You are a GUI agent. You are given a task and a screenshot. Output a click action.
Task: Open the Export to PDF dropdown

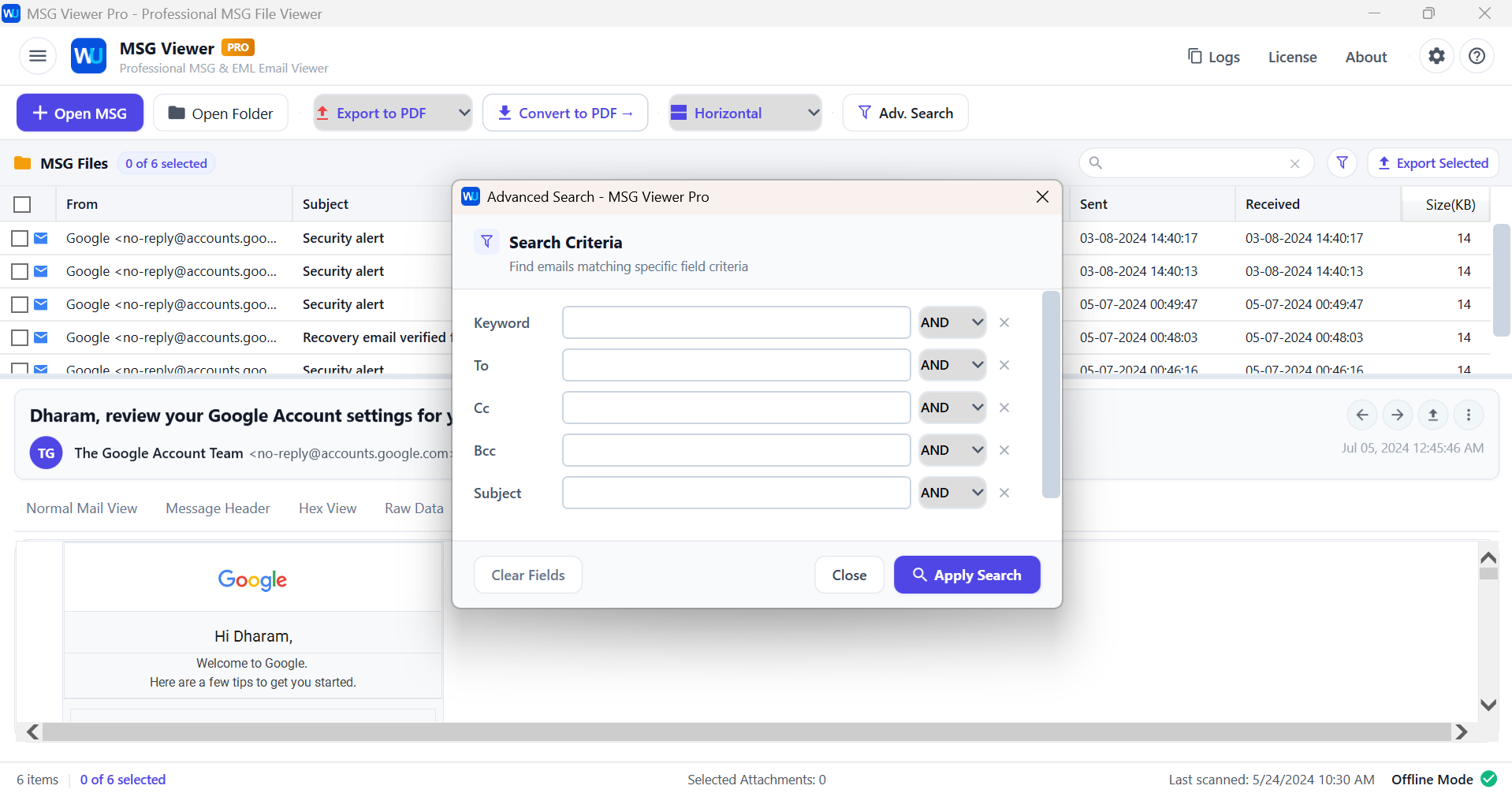click(393, 113)
